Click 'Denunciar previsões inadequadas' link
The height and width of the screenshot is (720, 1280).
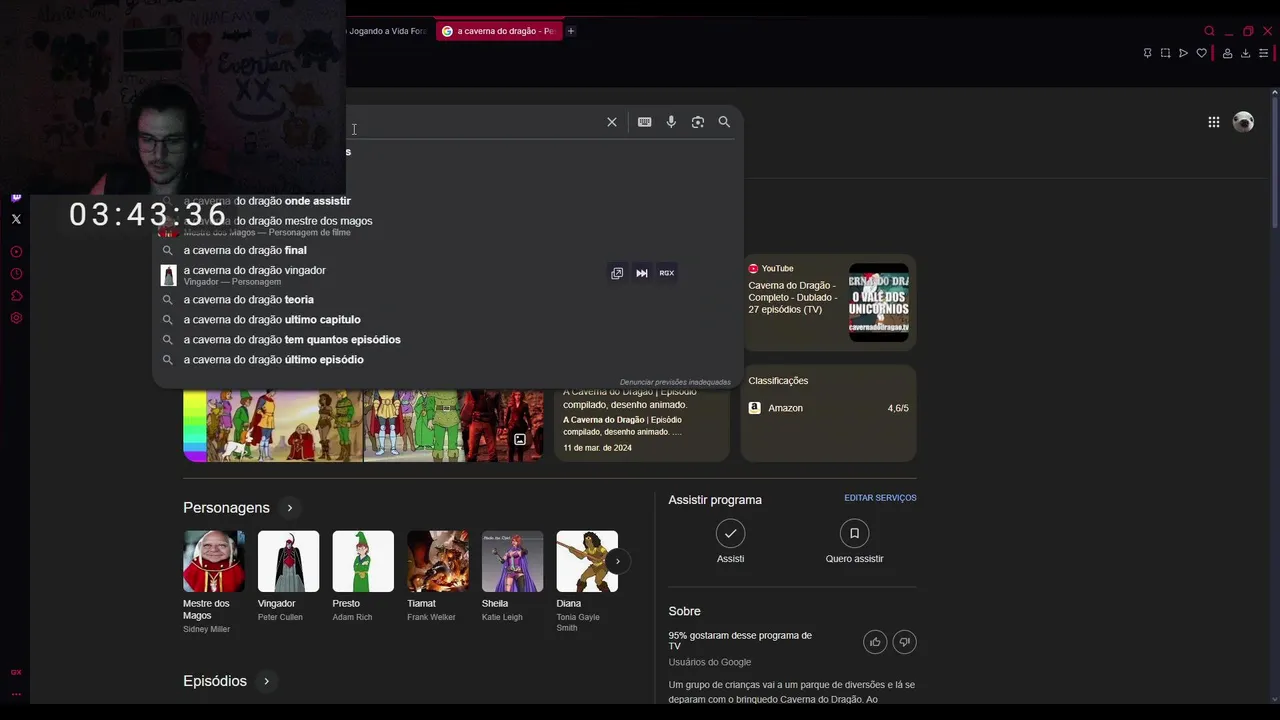coord(675,382)
